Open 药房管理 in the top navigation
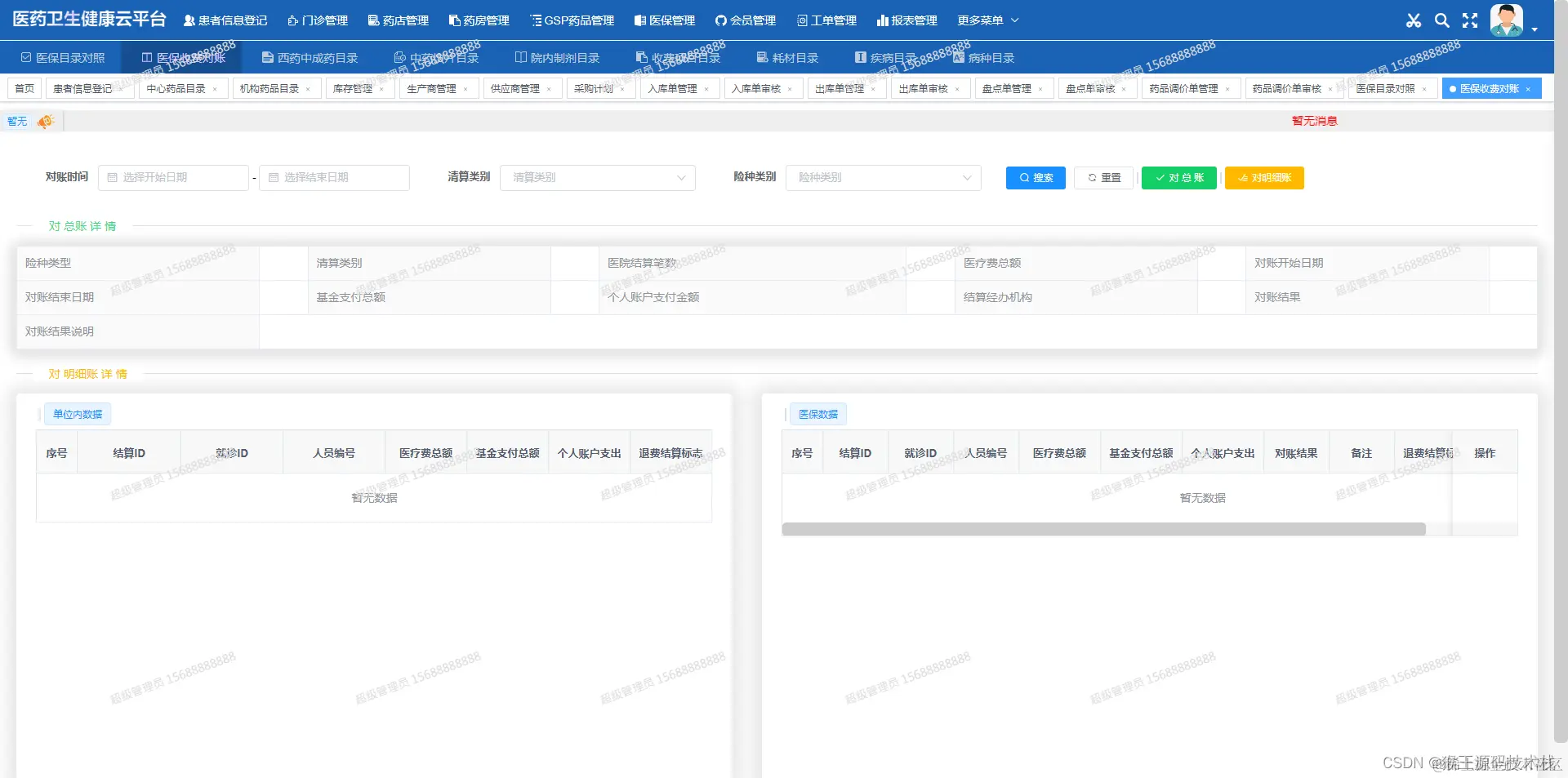1568x778 pixels. (x=479, y=20)
